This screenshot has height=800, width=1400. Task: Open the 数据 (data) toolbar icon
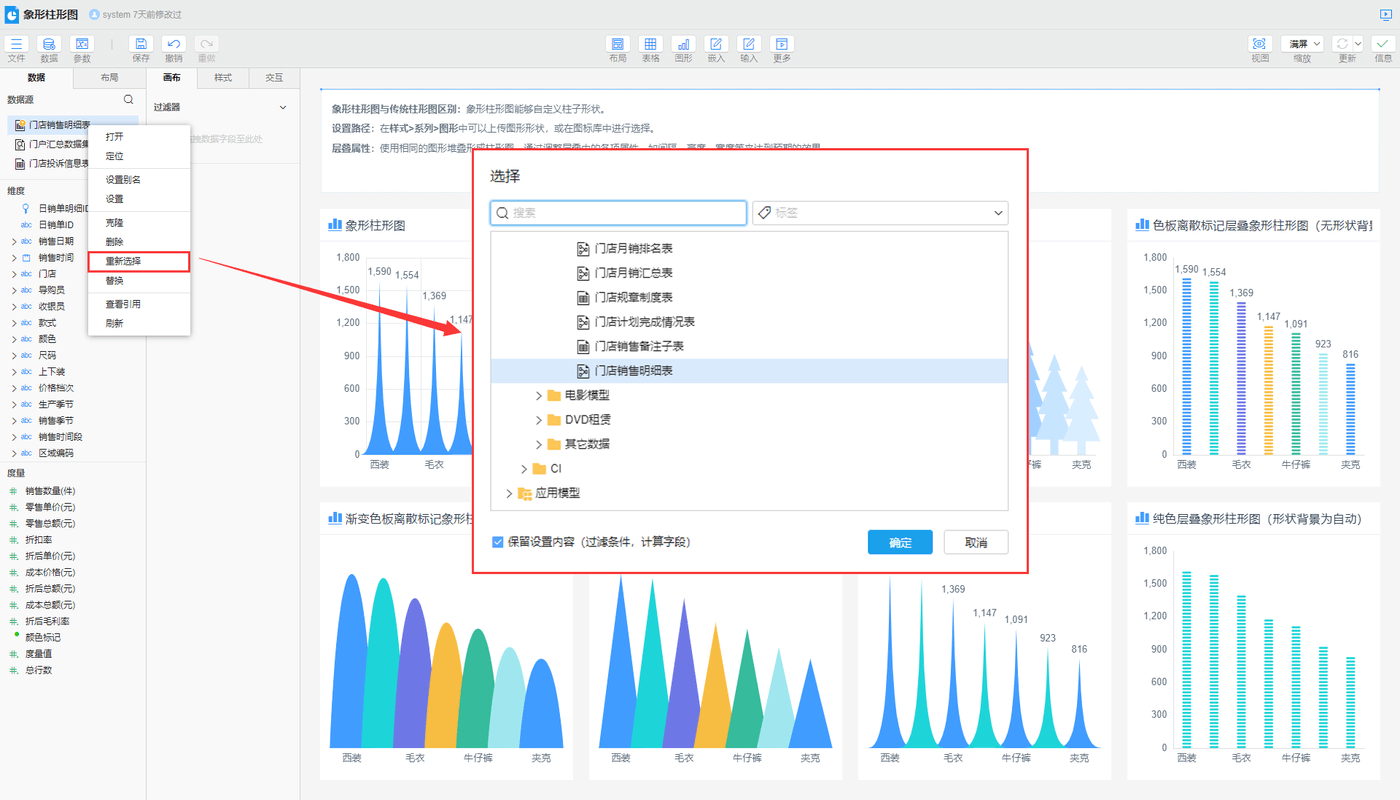[49, 45]
